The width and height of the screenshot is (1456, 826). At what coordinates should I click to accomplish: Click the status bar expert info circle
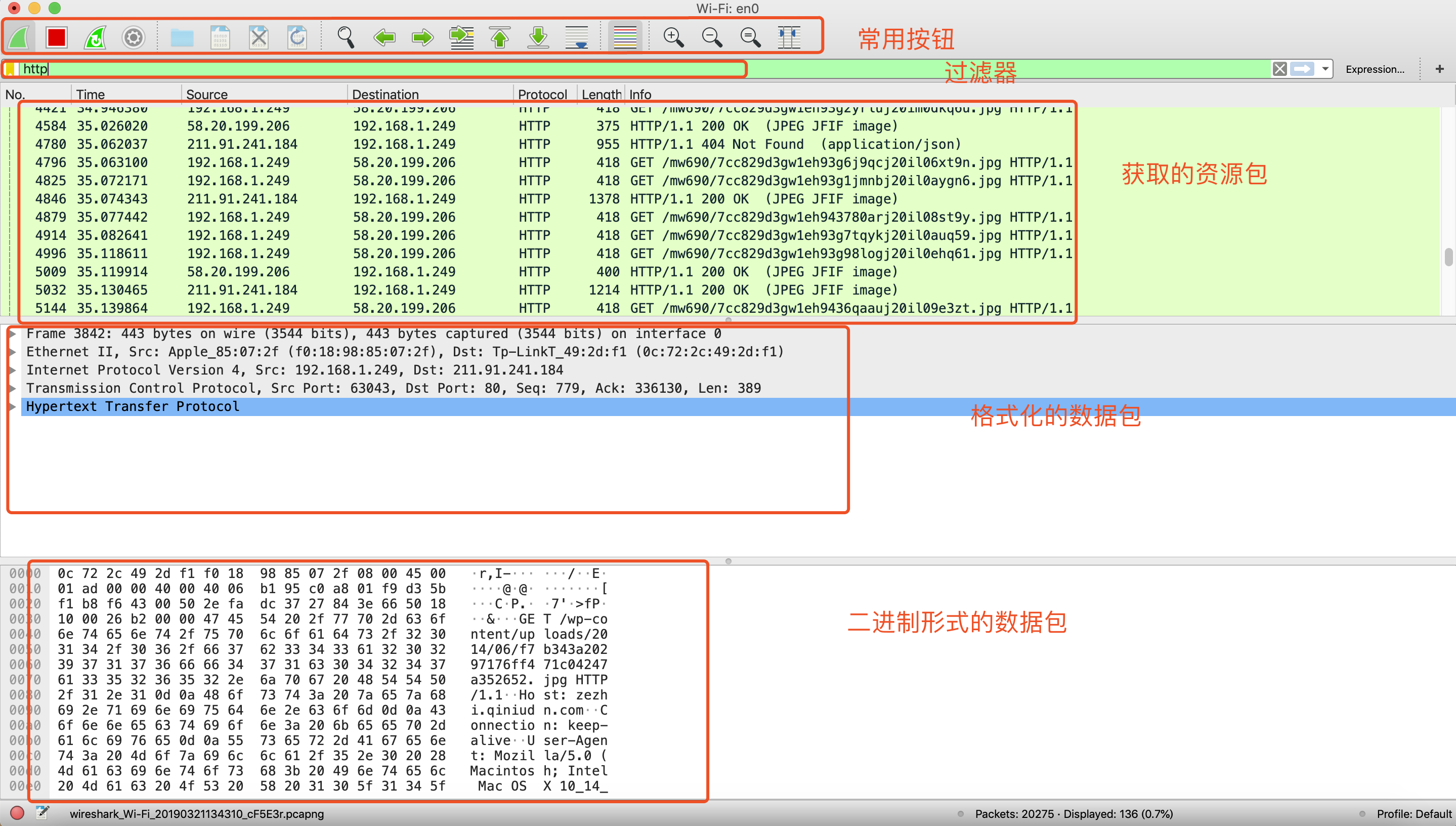(17, 813)
